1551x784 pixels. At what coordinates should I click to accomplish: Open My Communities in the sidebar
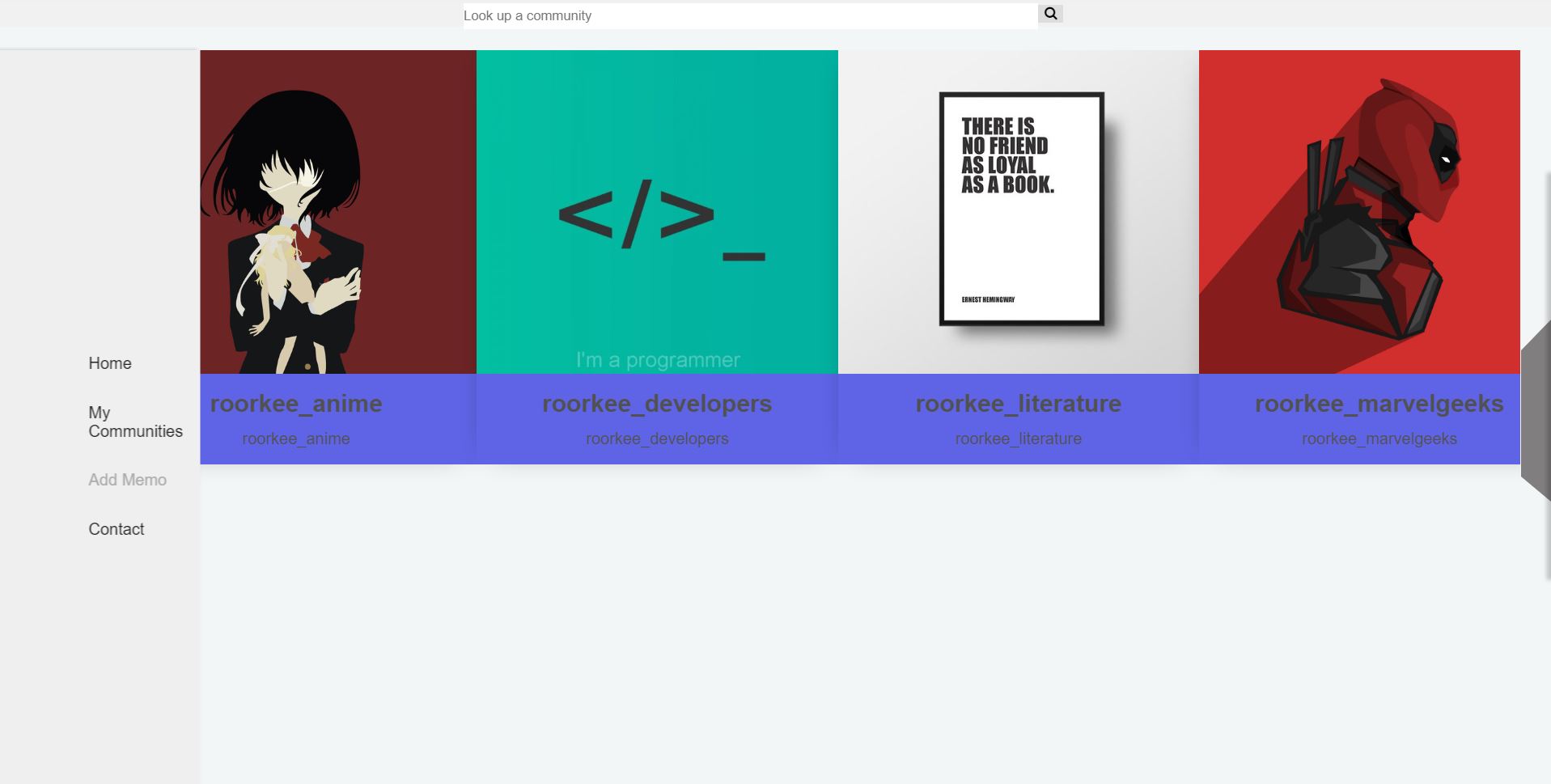(x=135, y=422)
